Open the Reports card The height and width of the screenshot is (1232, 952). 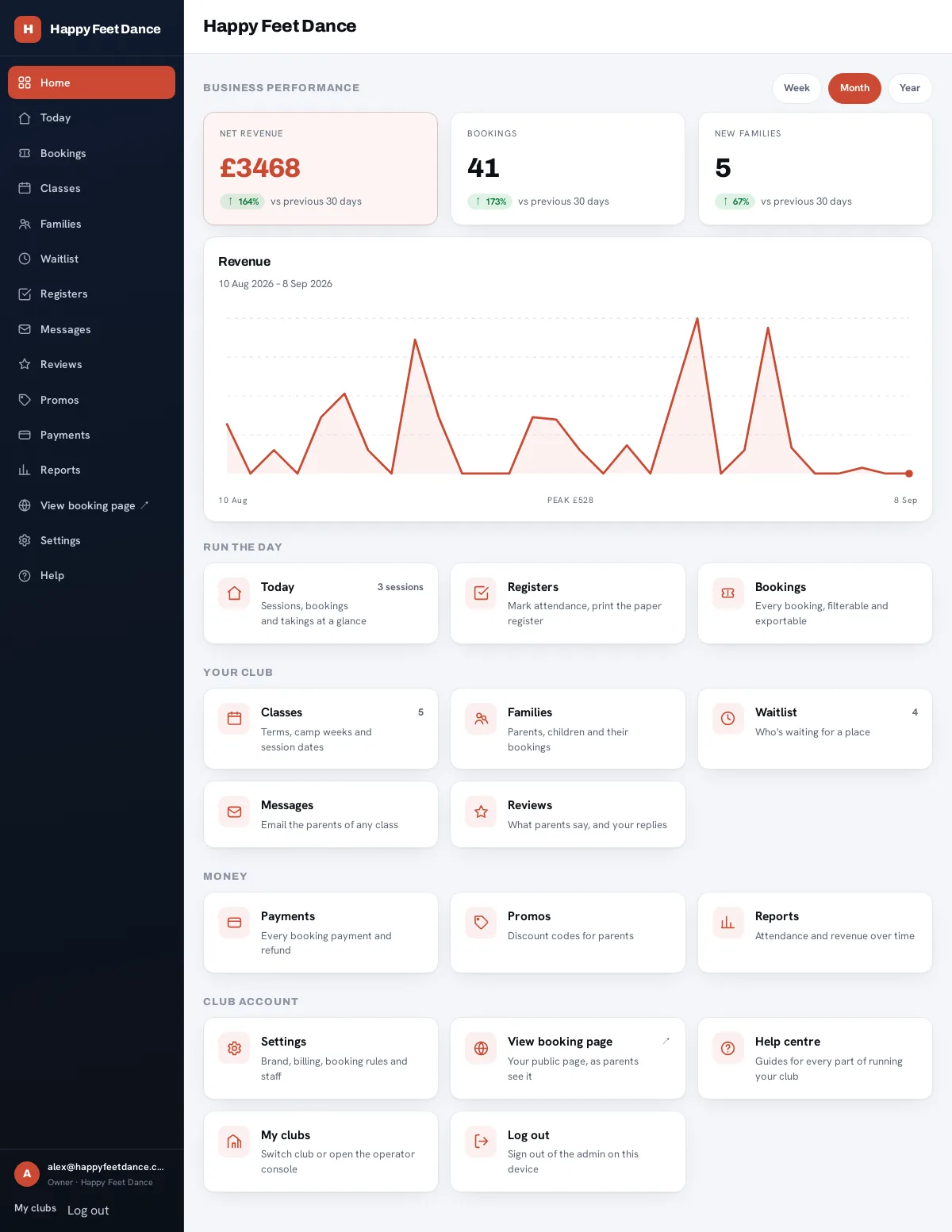[815, 932]
